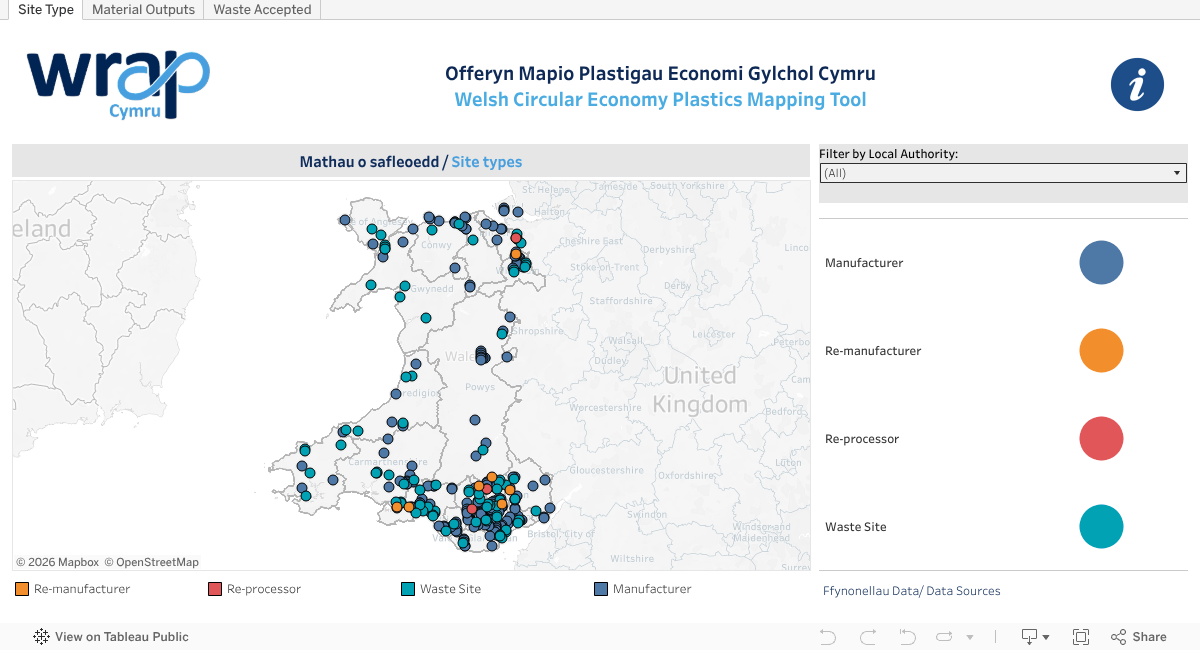Click the redo arrow icon
This screenshot has width=1200, height=650.
[868, 637]
